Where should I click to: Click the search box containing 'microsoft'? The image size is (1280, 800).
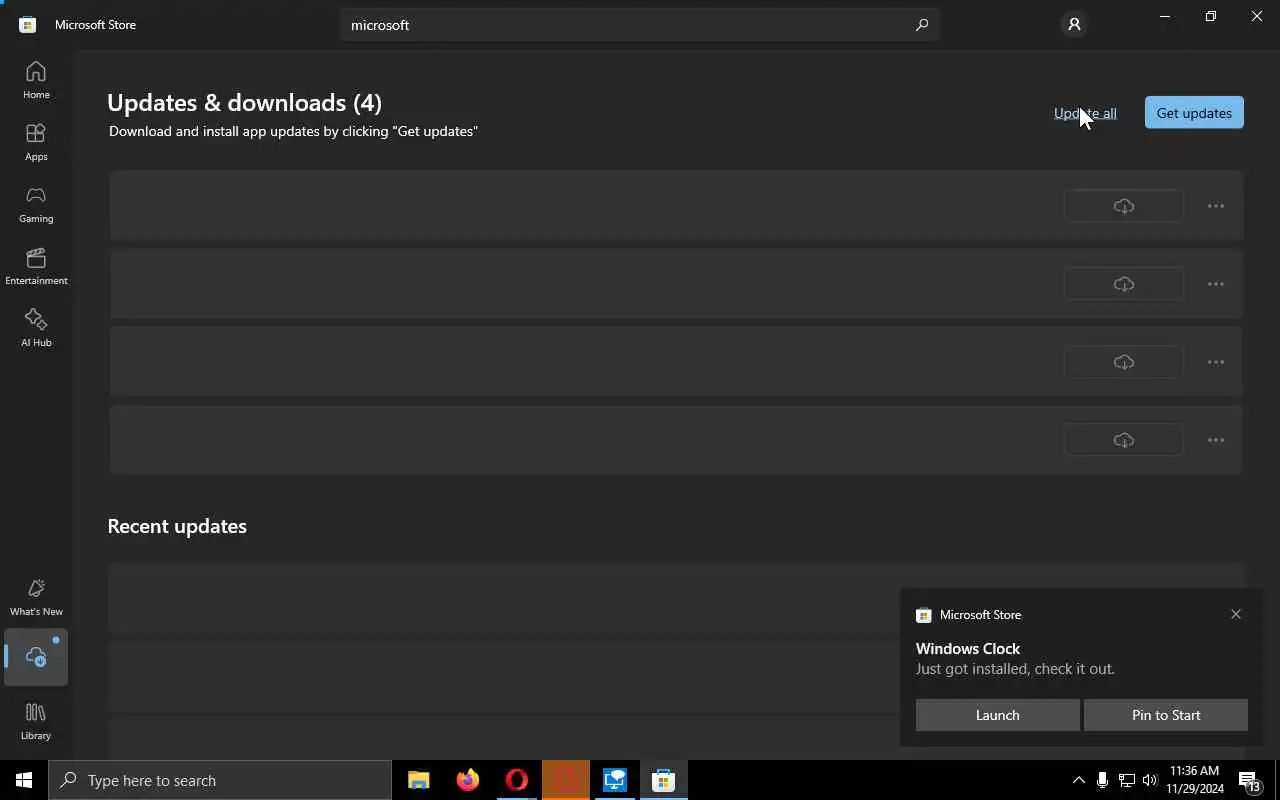coord(640,25)
